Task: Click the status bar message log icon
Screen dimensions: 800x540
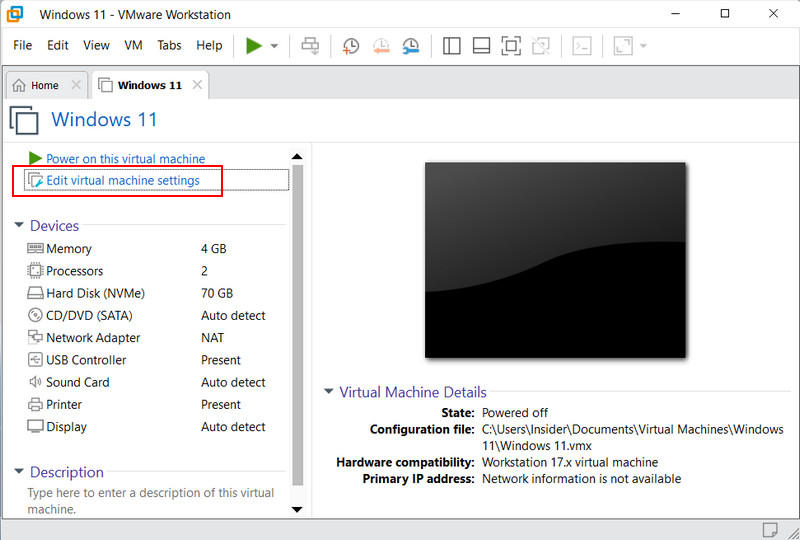Action: 770,530
